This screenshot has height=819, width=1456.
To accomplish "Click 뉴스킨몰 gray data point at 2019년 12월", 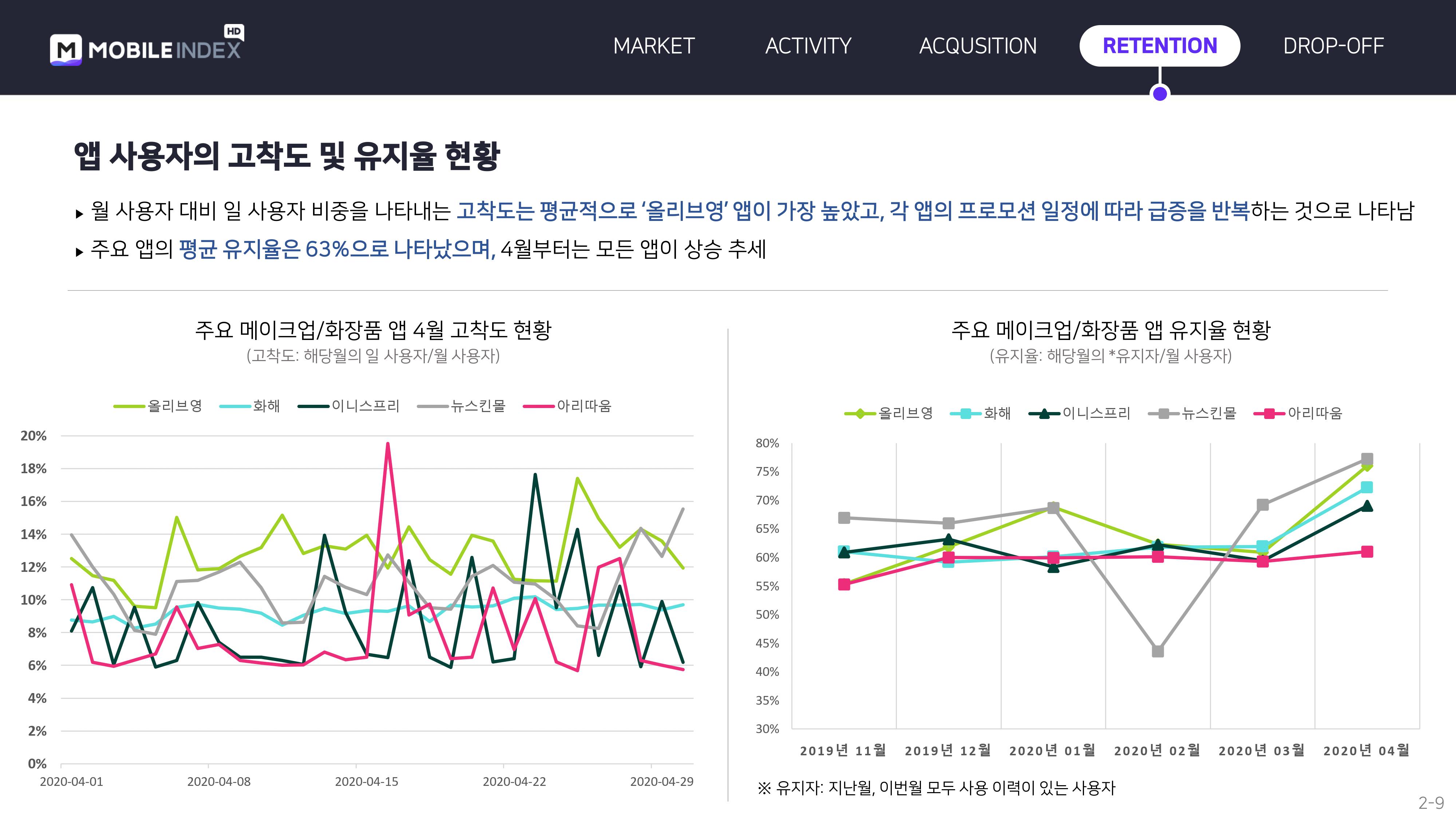I will (949, 523).
